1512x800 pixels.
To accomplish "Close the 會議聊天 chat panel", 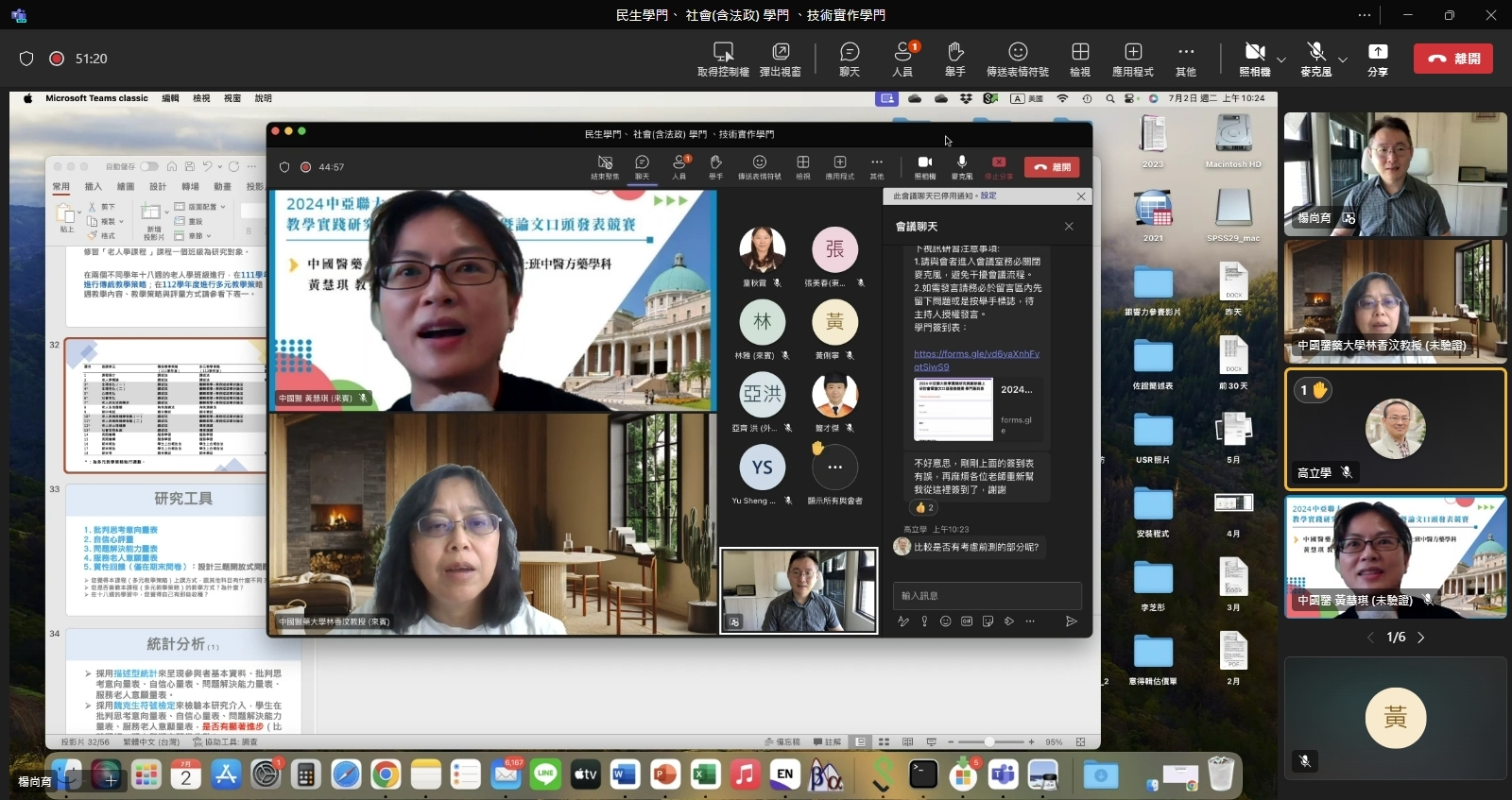I will click(x=1069, y=227).
